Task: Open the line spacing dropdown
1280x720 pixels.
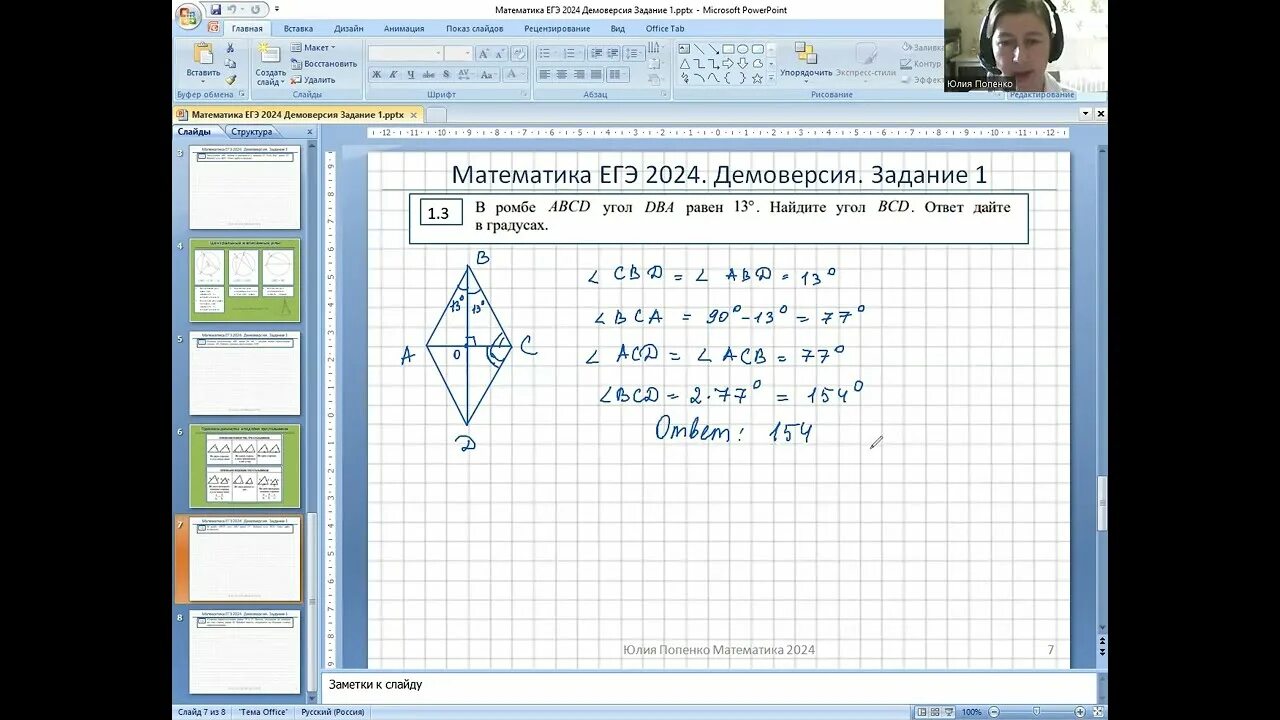Action: [634, 53]
